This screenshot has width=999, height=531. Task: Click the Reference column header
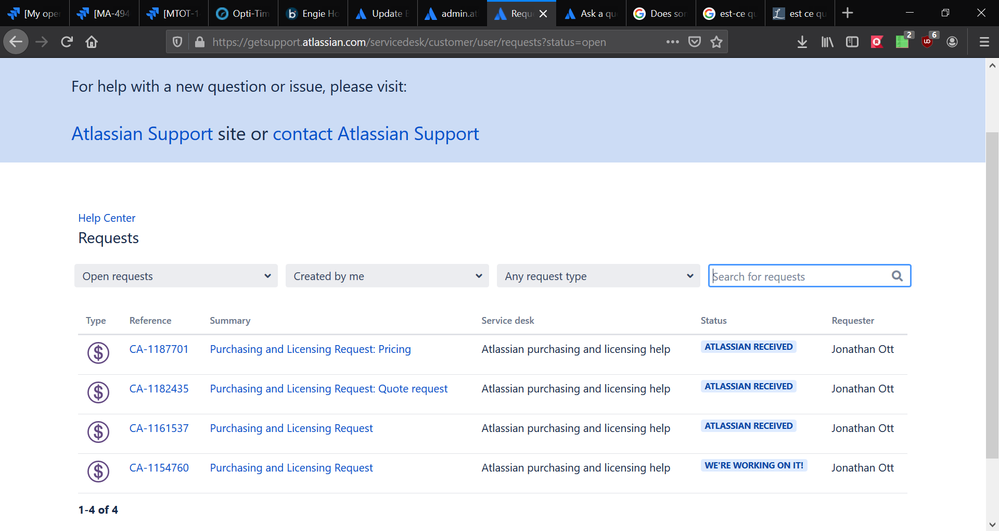150,321
